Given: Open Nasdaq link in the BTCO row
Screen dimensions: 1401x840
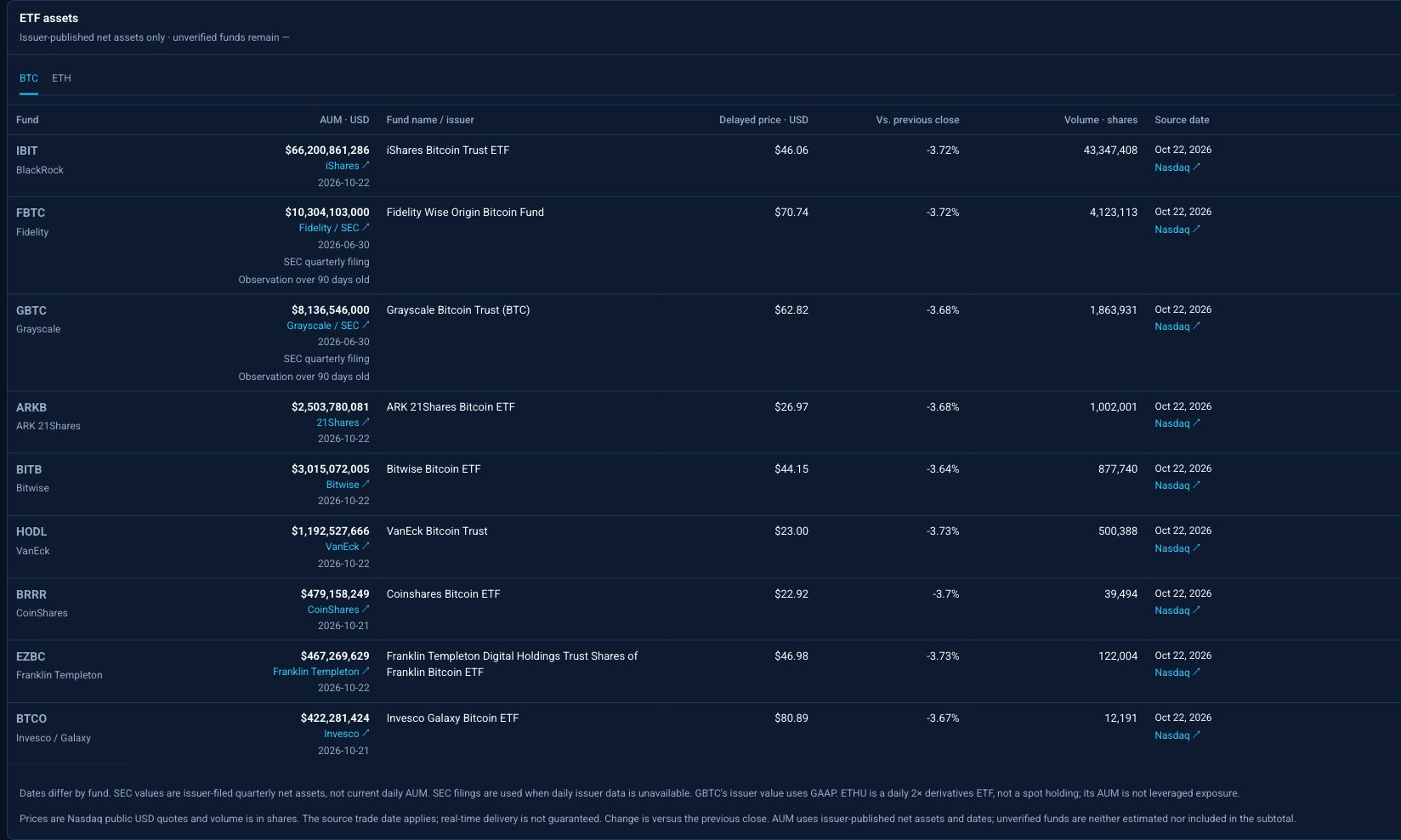Looking at the screenshot, I should coord(1177,735).
